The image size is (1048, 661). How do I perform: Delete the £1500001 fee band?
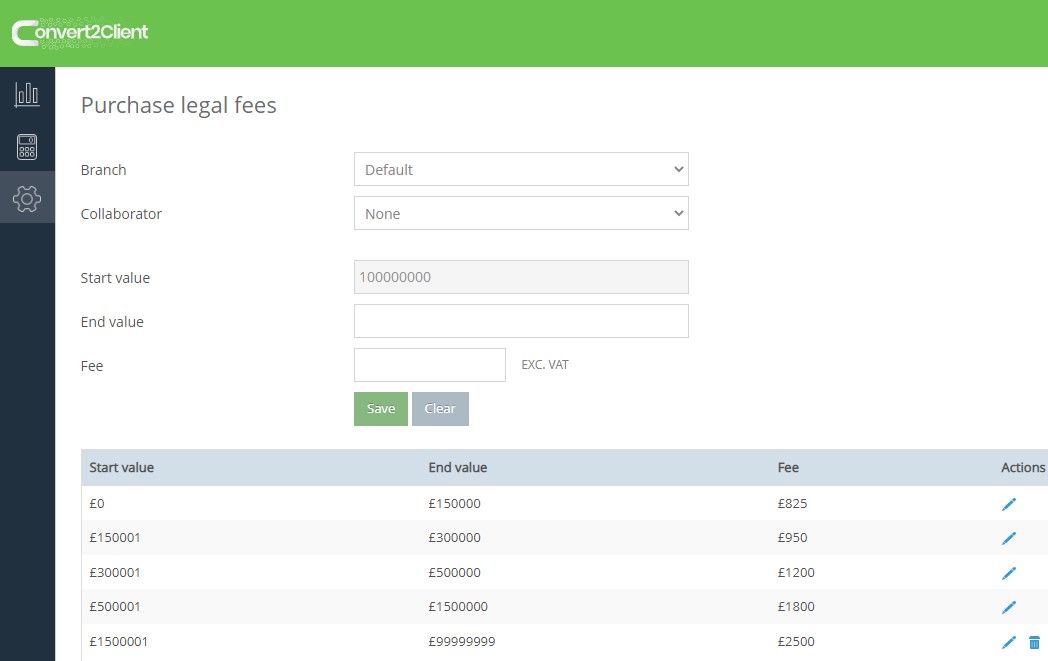coord(1035,641)
